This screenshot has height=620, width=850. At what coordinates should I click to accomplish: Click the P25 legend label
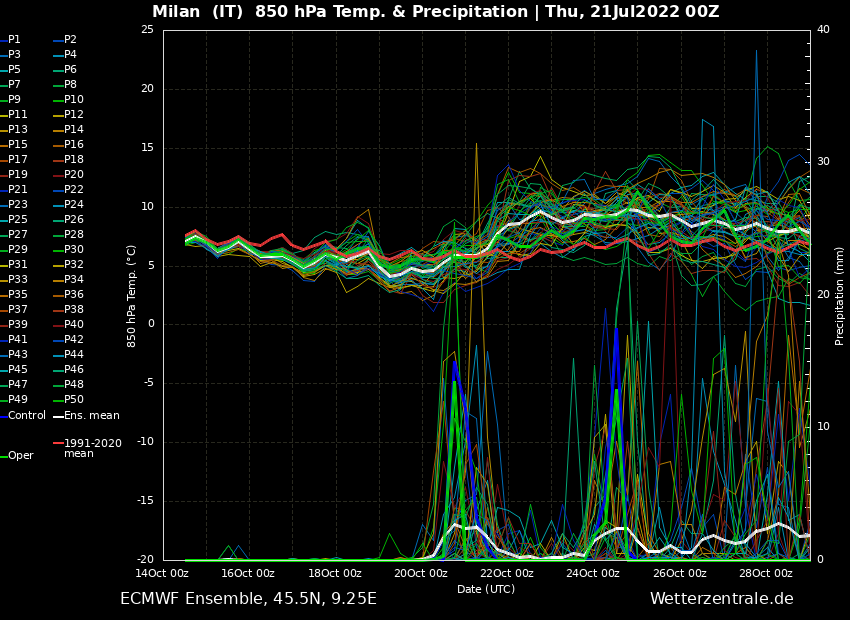[x=18, y=220]
